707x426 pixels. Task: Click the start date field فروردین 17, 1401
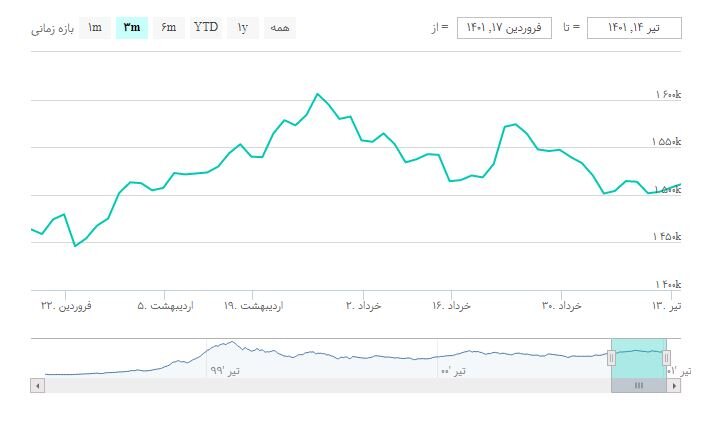click(505, 27)
